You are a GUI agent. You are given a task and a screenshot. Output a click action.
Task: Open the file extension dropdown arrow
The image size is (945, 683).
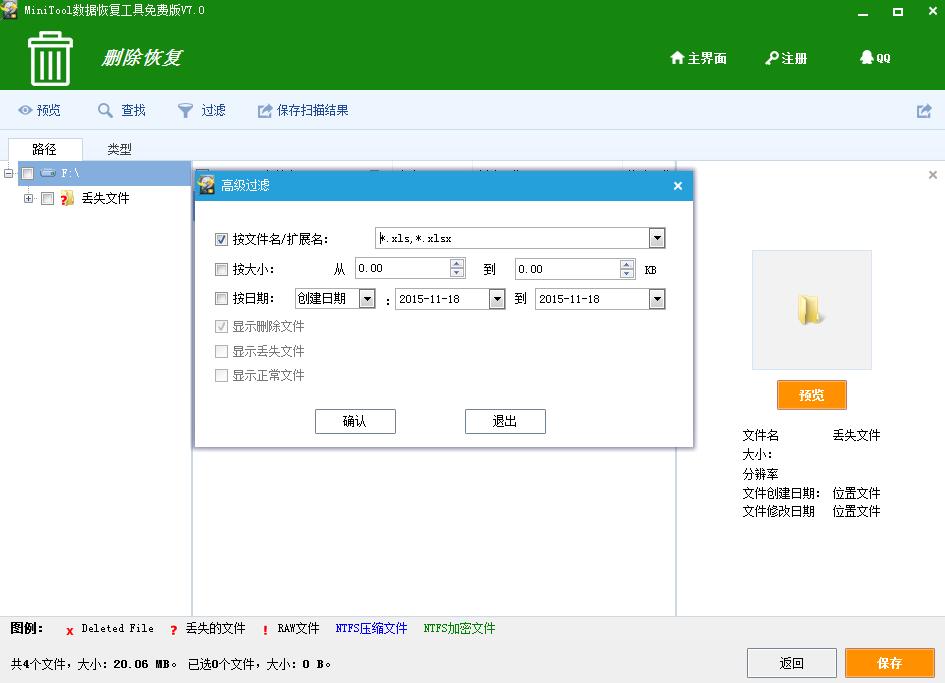coord(657,238)
